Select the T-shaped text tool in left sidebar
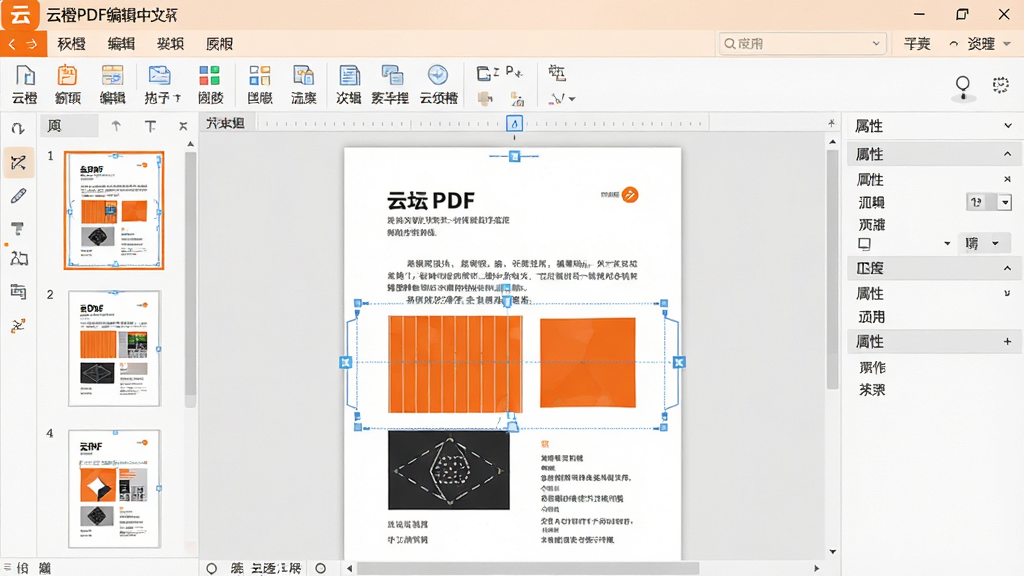 tap(18, 229)
